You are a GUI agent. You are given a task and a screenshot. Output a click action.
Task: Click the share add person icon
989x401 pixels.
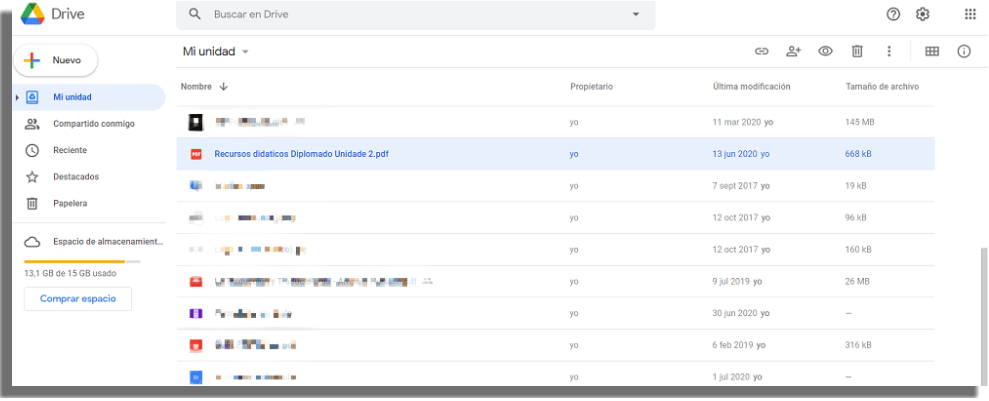[793, 52]
